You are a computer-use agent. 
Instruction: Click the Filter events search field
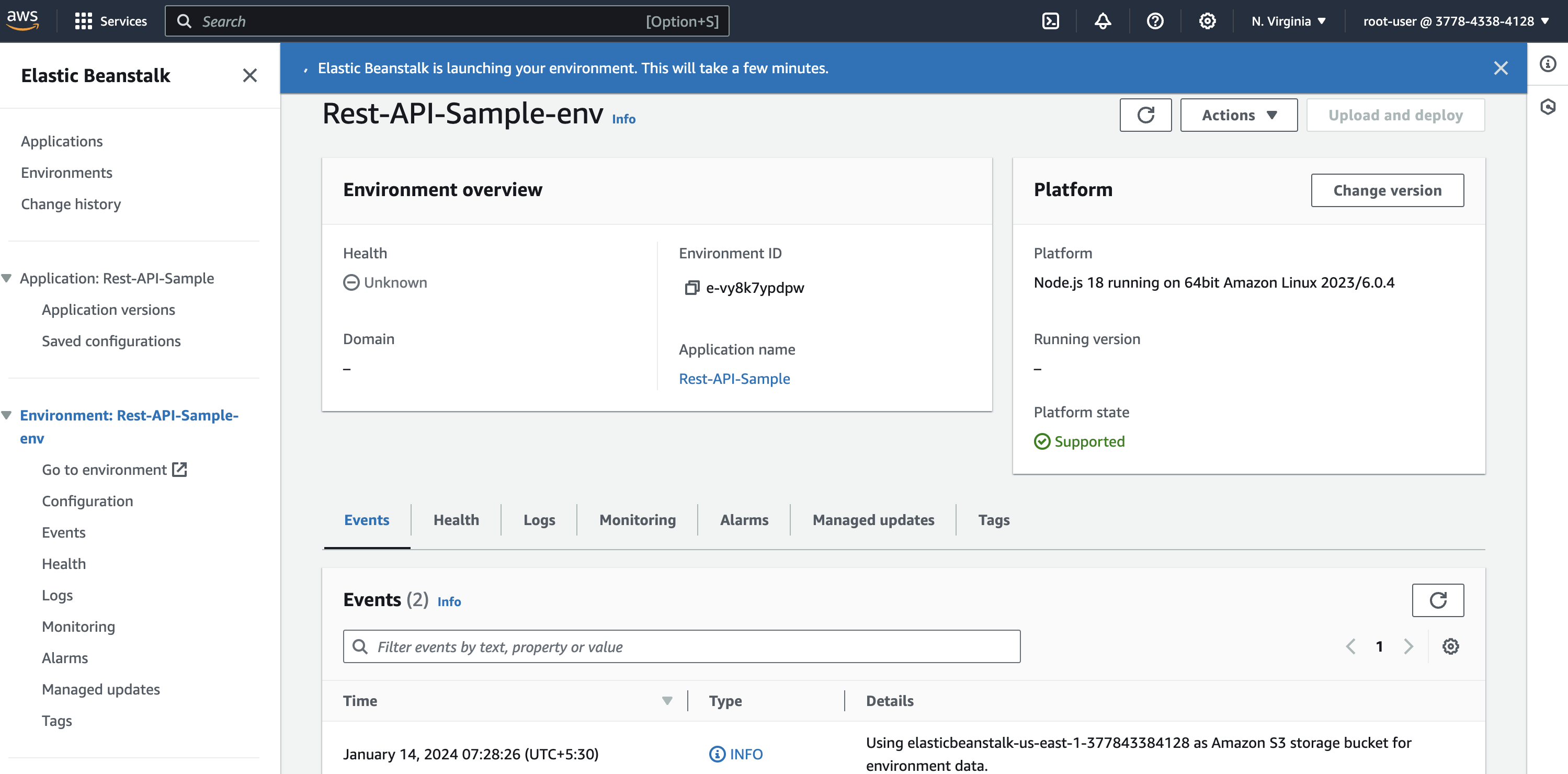[681, 646]
